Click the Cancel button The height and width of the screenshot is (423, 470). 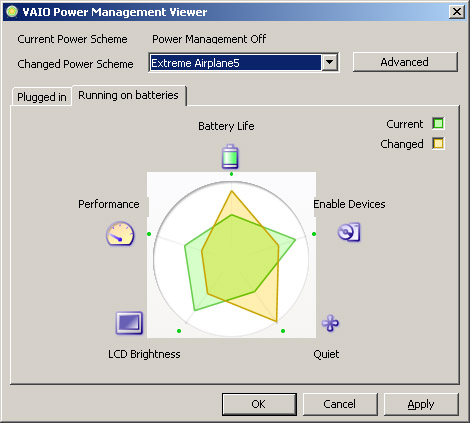(340, 404)
